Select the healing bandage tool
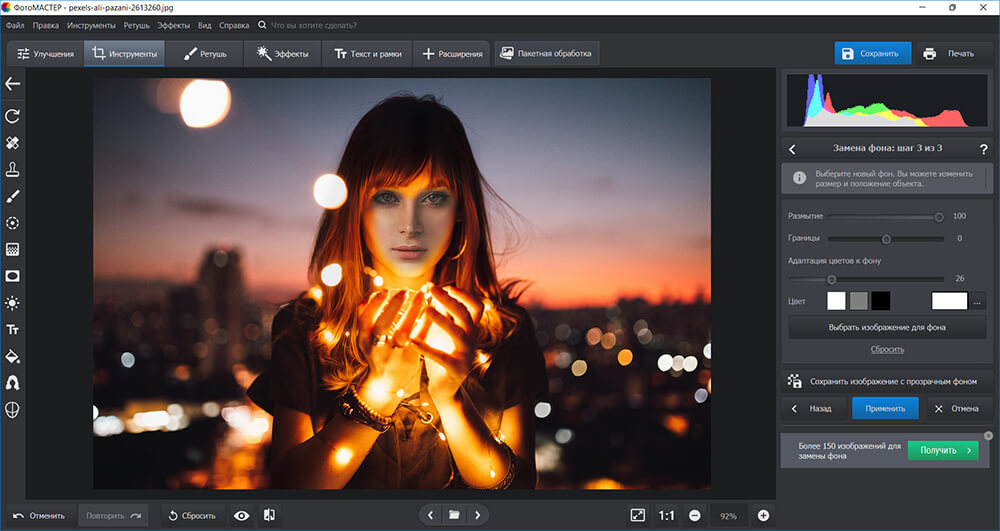This screenshot has height=531, width=1000. (12, 143)
